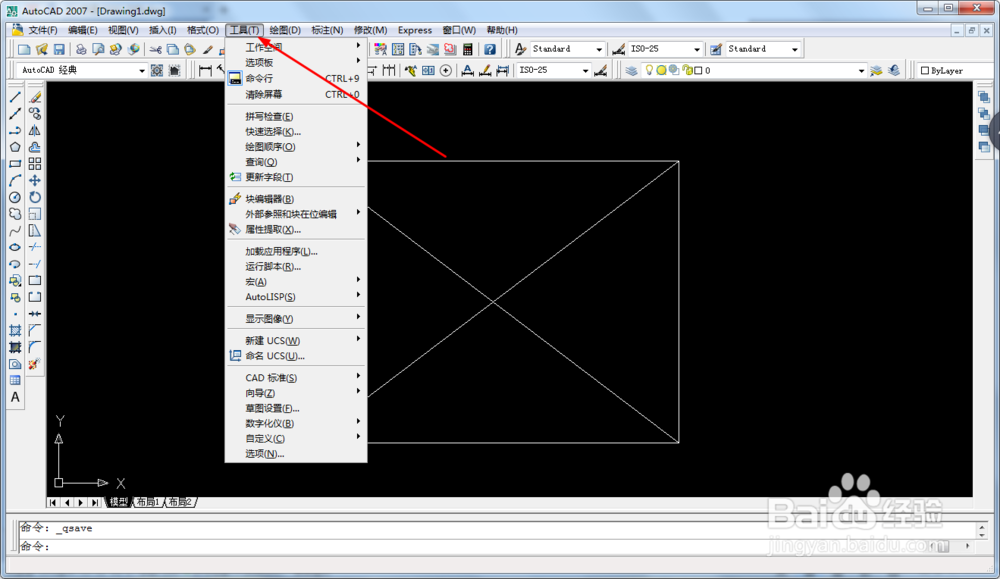Choose 草图设置(F)... menu entry
This screenshot has width=1000, height=579.
point(296,408)
